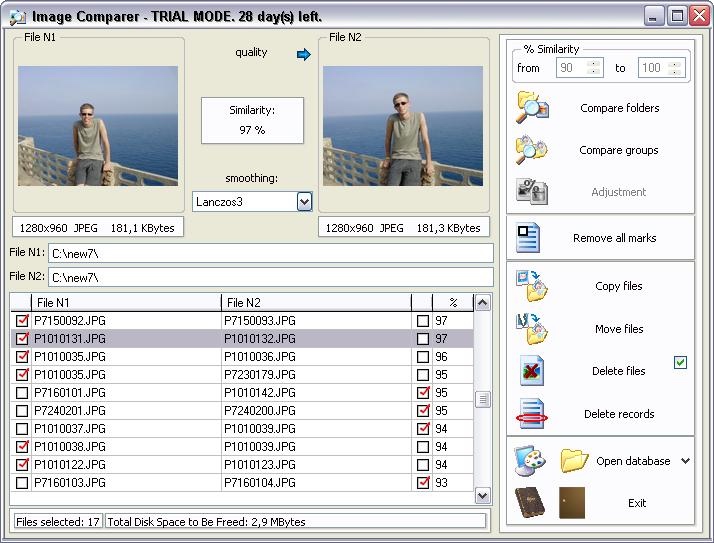The image size is (714, 543).
Task: Uncheck File N1 box for P1010038.JPG
Action: tap(22, 446)
